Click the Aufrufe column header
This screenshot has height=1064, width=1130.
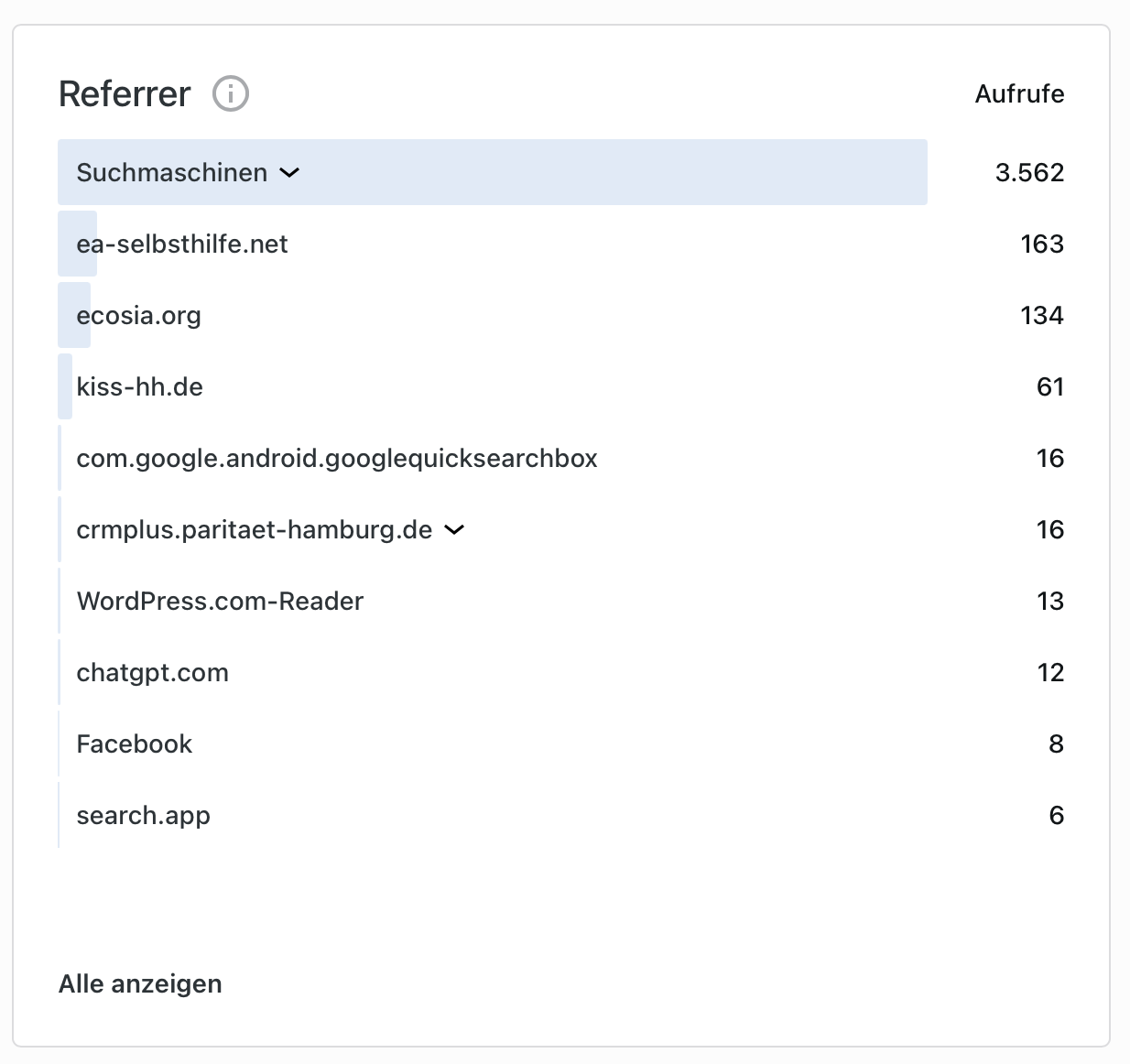1019,94
